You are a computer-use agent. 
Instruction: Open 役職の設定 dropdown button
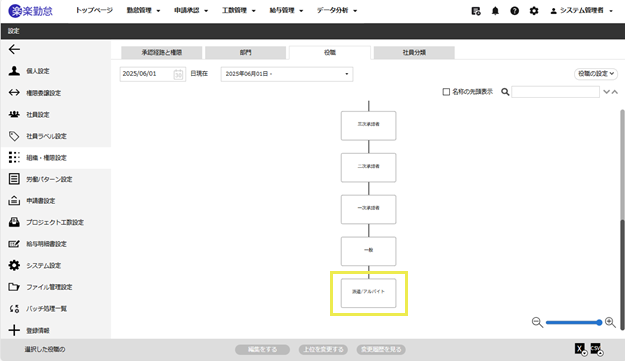point(596,74)
